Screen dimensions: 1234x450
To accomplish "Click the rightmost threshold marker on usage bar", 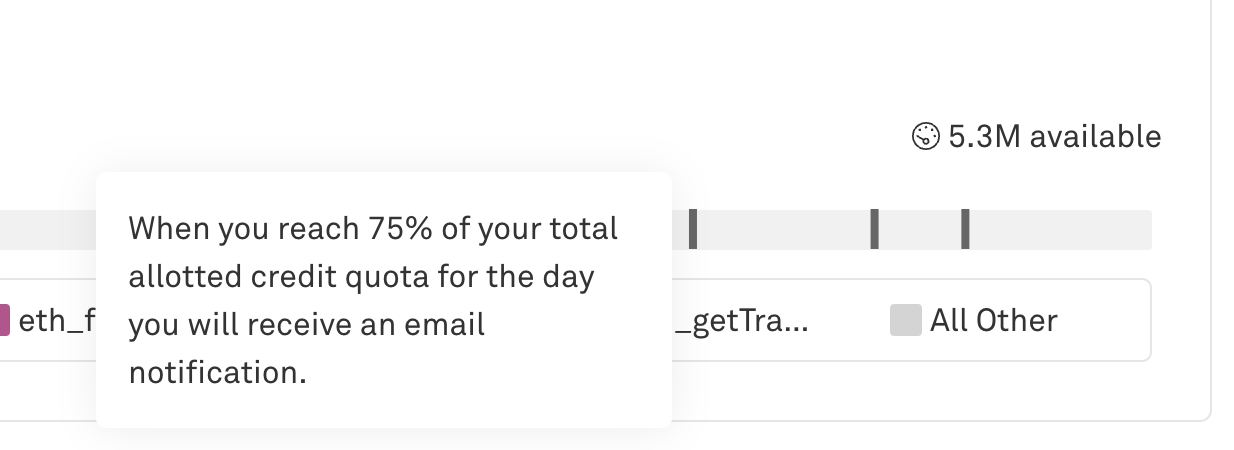I will [x=965, y=229].
